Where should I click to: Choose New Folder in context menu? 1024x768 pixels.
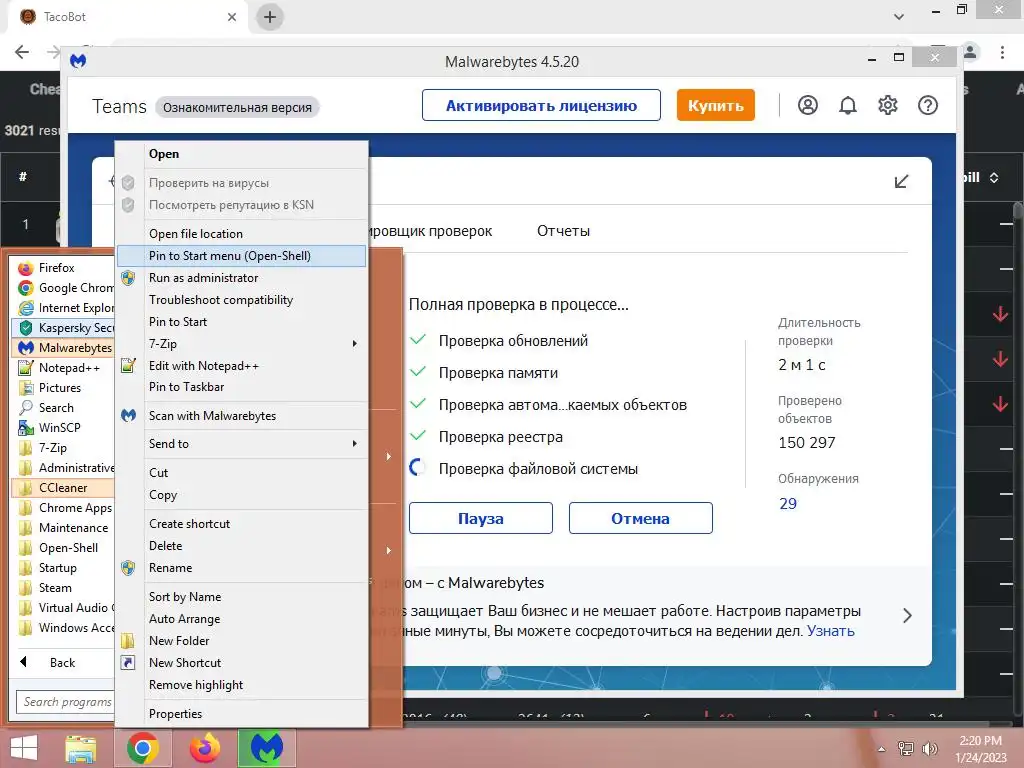[241, 641]
